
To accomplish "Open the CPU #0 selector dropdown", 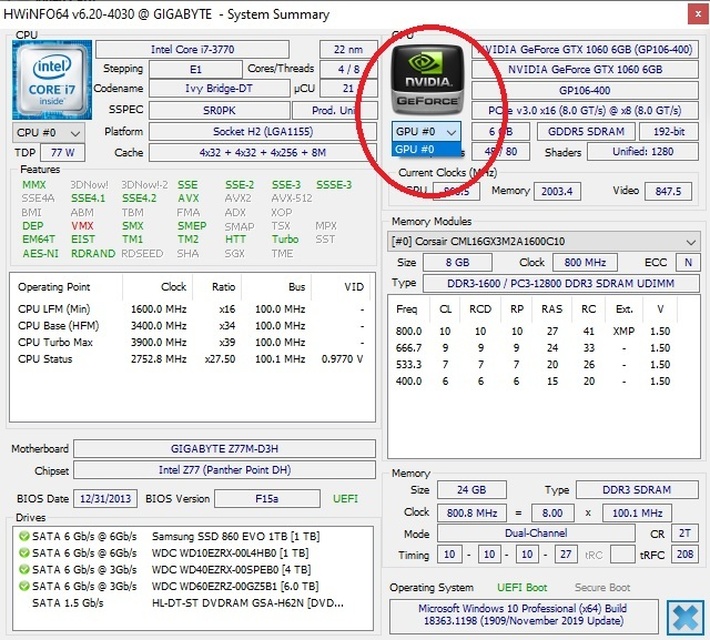I will pos(48,133).
